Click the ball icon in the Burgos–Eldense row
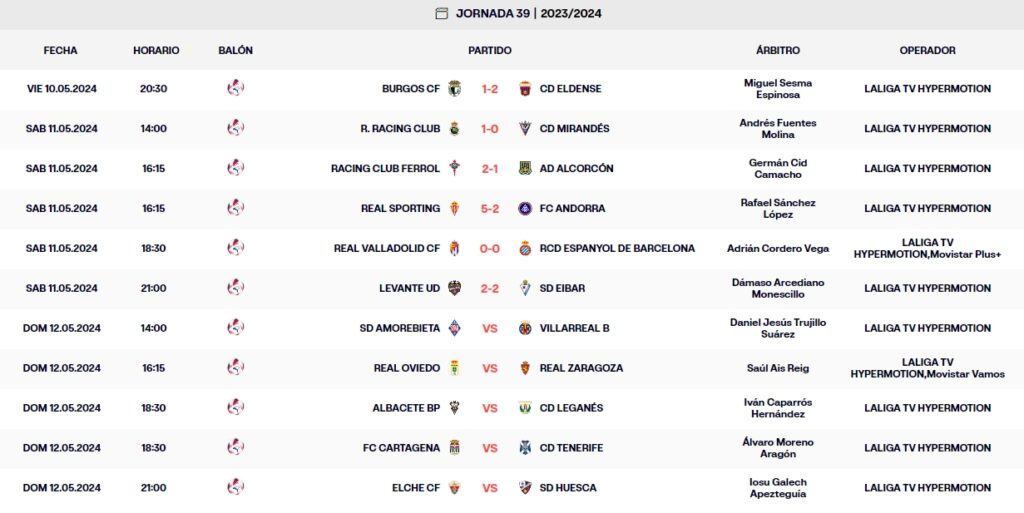This screenshot has width=1024, height=513. tap(235, 88)
